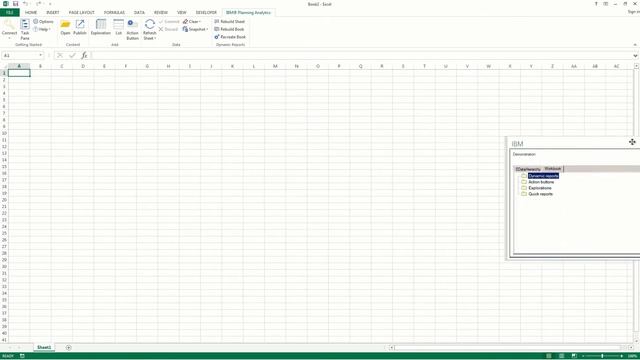The image size is (640, 360).
Task: Select cell A1
Action: coord(19,73)
